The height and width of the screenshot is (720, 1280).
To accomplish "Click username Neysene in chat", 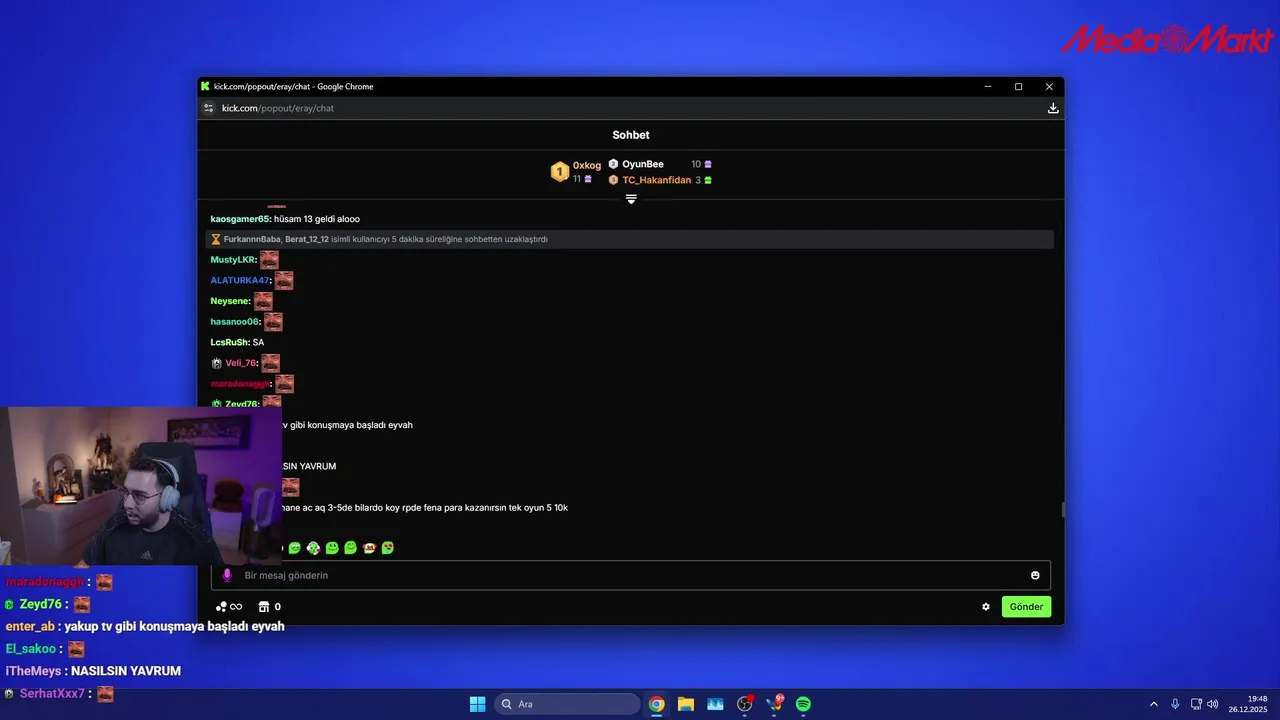I will [x=230, y=301].
